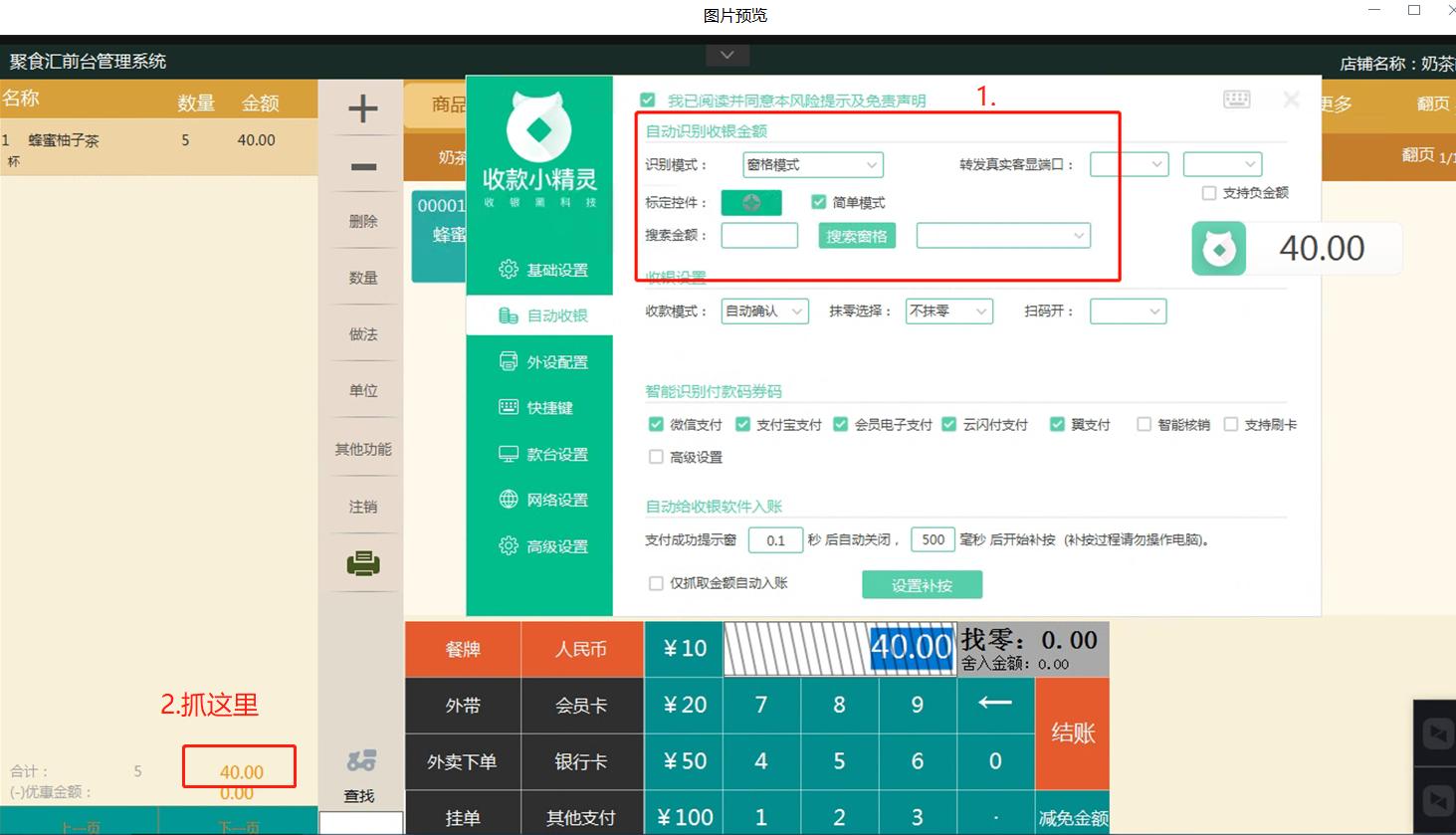Enable 仅抓取金额自动入账 checkbox
Image resolution: width=1456 pixels, height=835 pixels.
[x=656, y=583]
